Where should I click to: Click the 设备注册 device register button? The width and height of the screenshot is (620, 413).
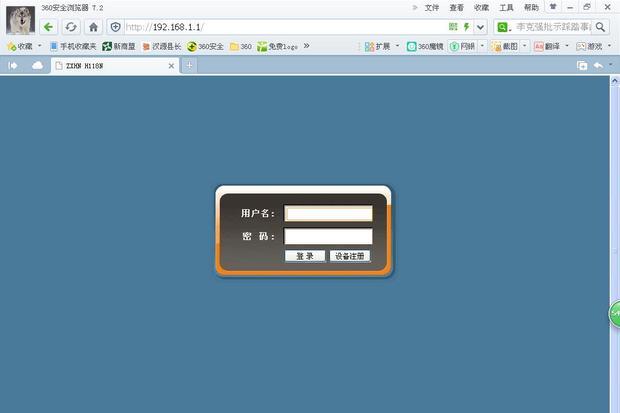tap(350, 256)
